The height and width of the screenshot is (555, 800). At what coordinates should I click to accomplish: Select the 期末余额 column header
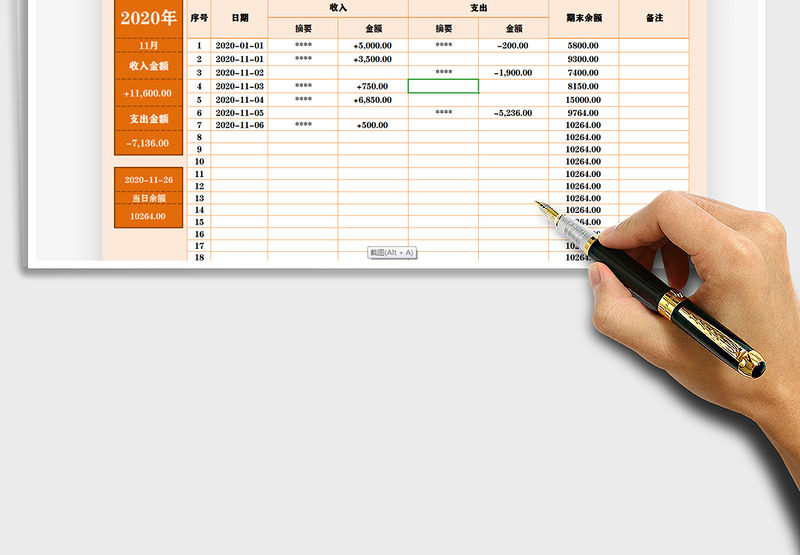(583, 18)
